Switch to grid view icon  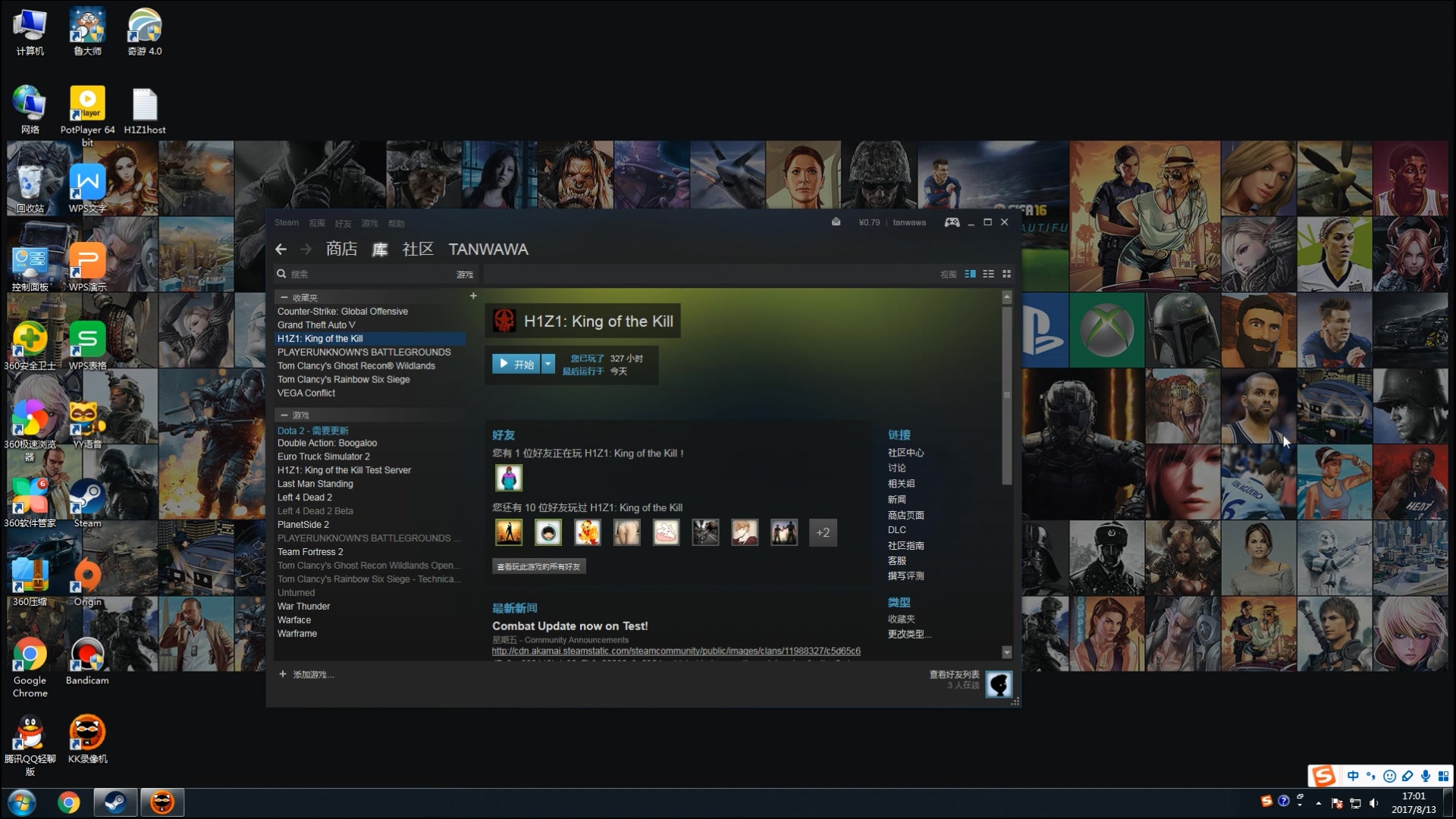point(1007,274)
